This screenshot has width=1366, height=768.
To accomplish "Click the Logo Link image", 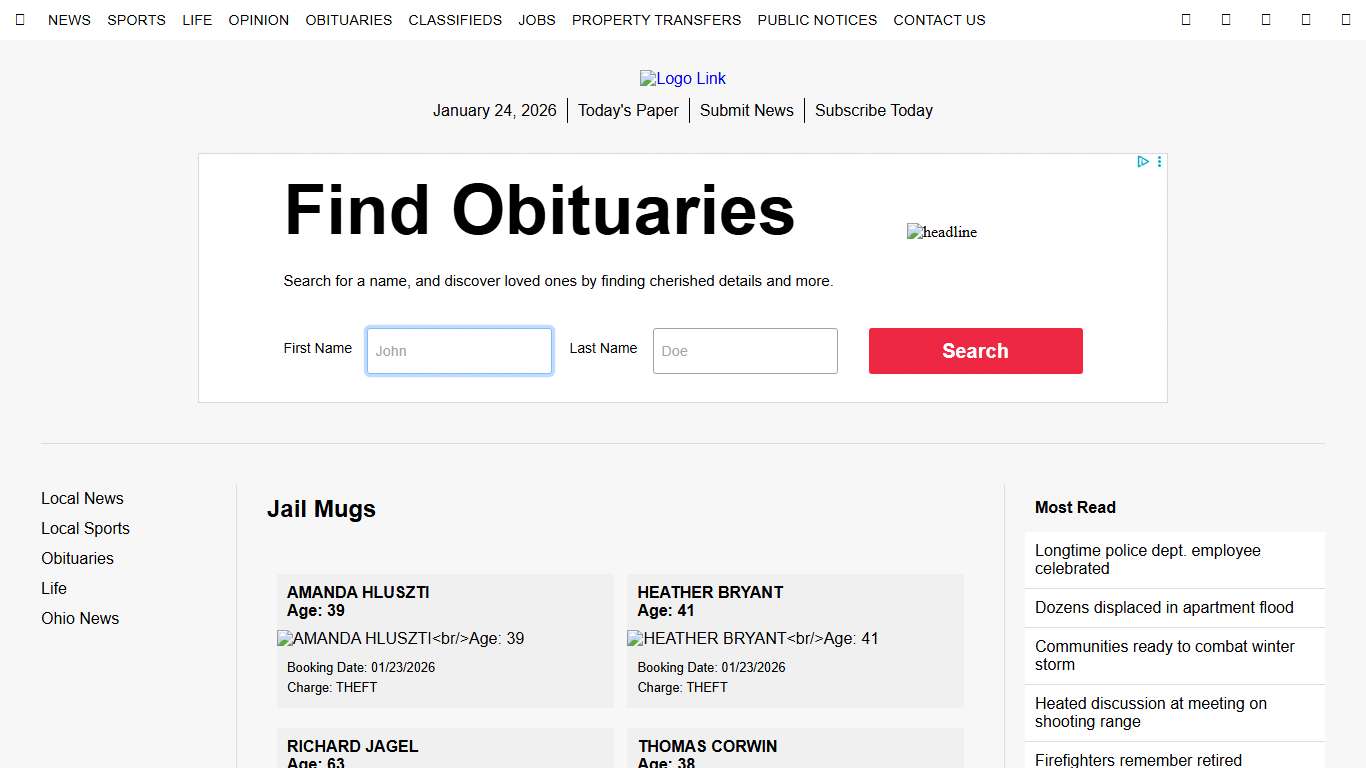I will point(683,79).
